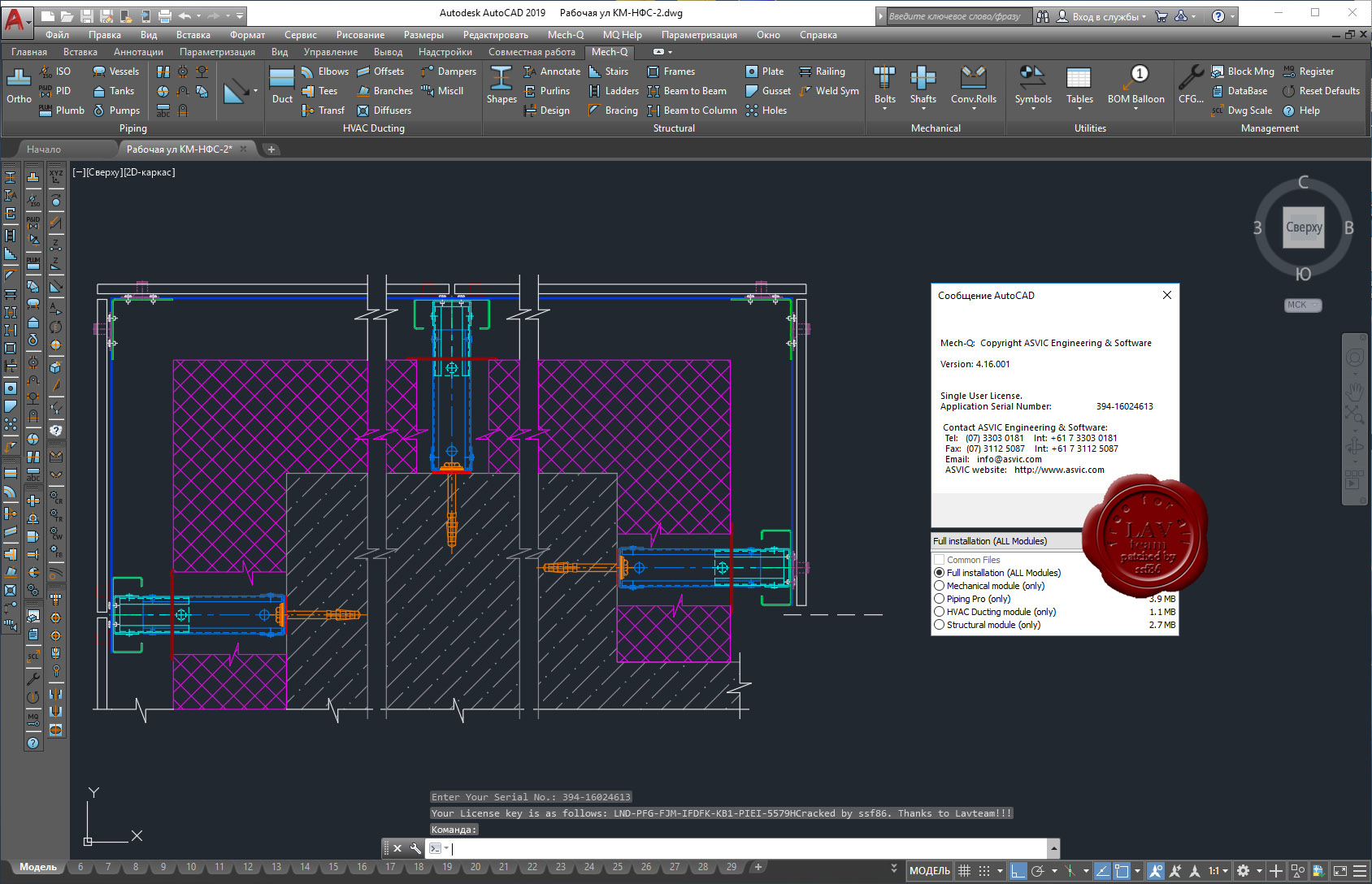The width and height of the screenshot is (1372, 884).
Task: Click the Weld Sym tool
Action: pos(828,91)
